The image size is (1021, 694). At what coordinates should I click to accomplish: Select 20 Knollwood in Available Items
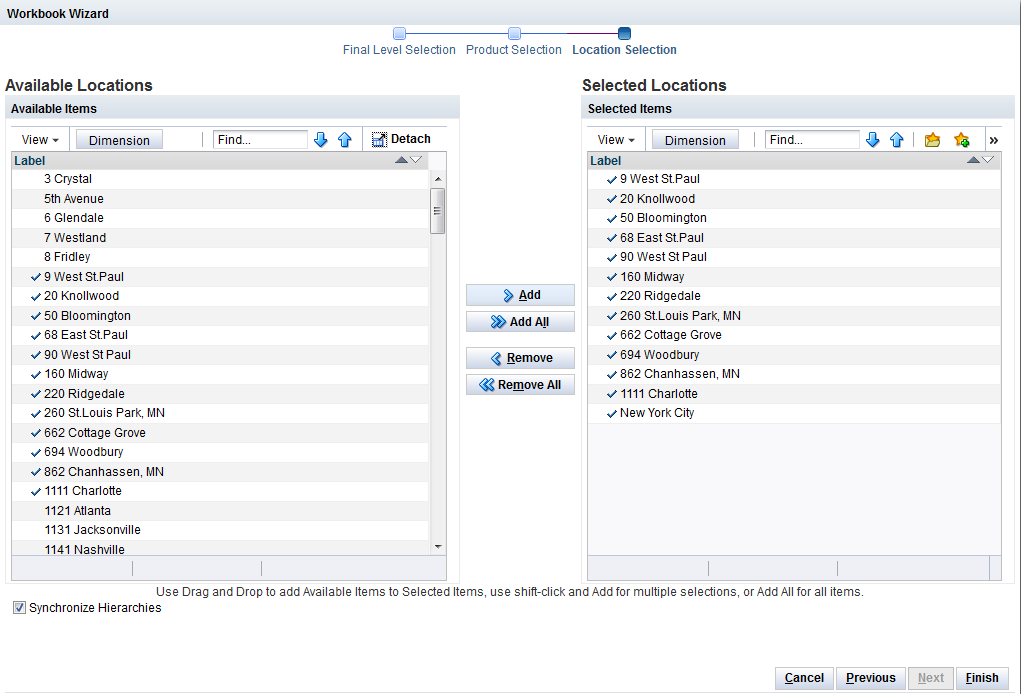pos(220,296)
